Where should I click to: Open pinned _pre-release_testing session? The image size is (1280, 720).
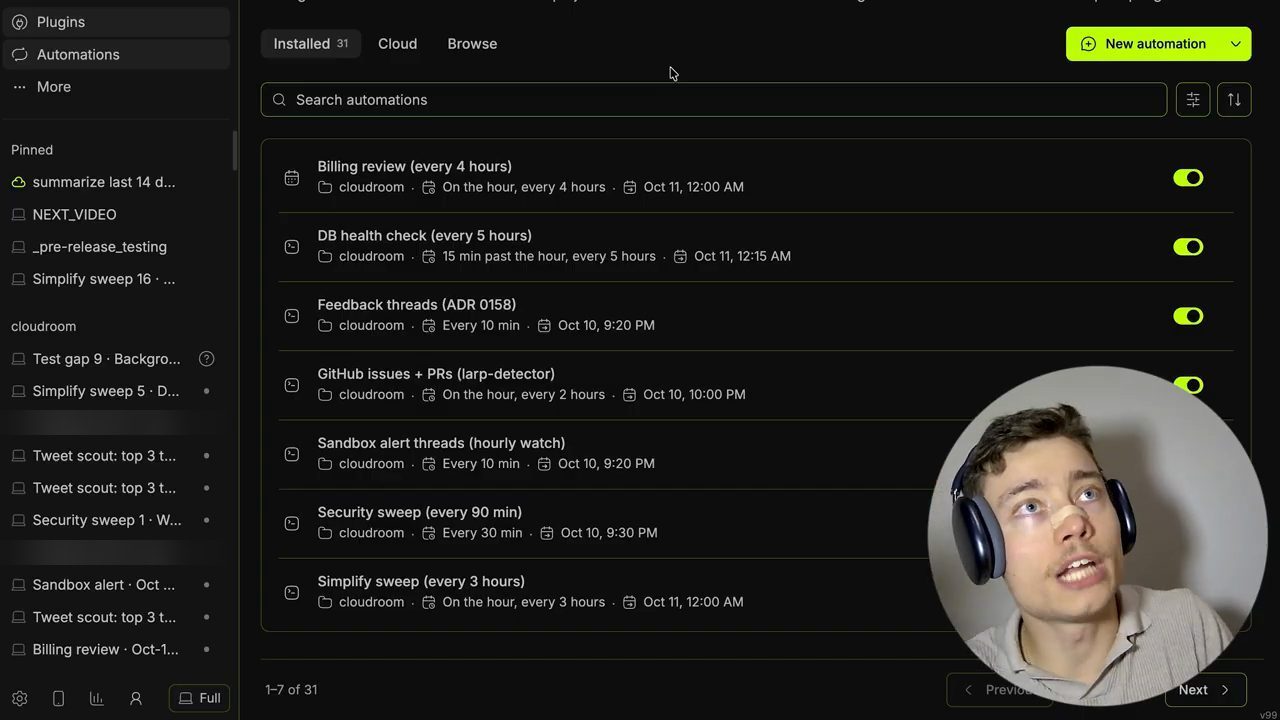117,246
